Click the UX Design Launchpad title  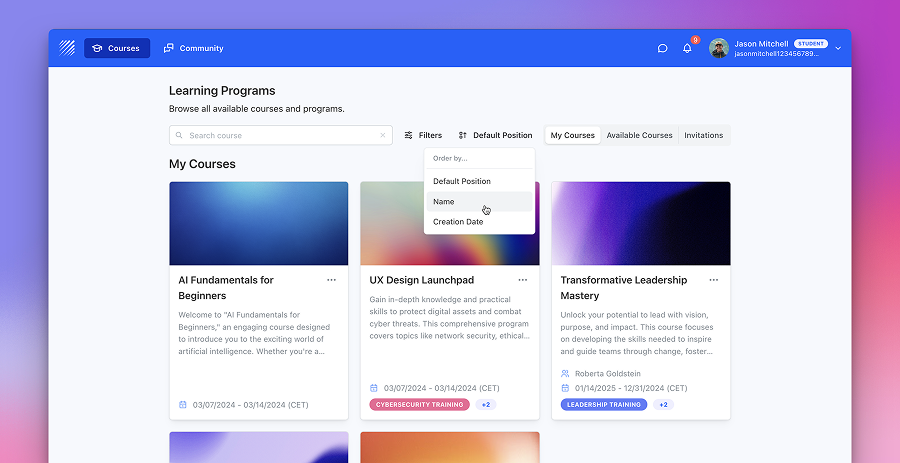pyautogui.click(x=422, y=280)
